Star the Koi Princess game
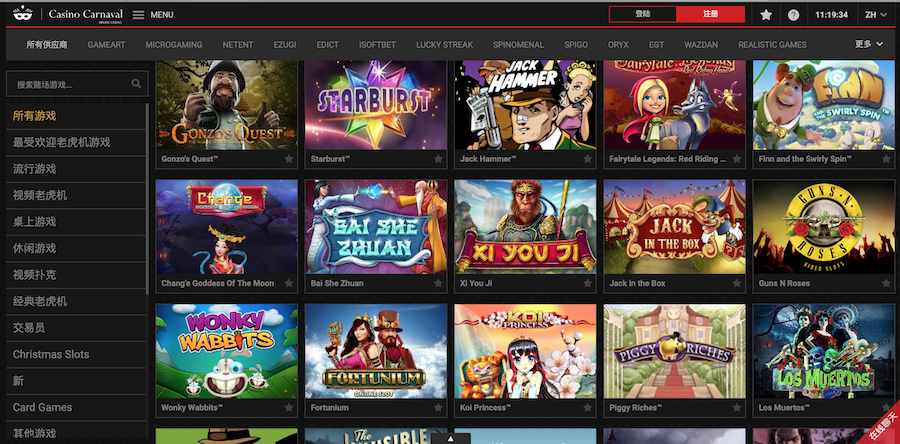This screenshot has height=444, width=900. (x=587, y=408)
